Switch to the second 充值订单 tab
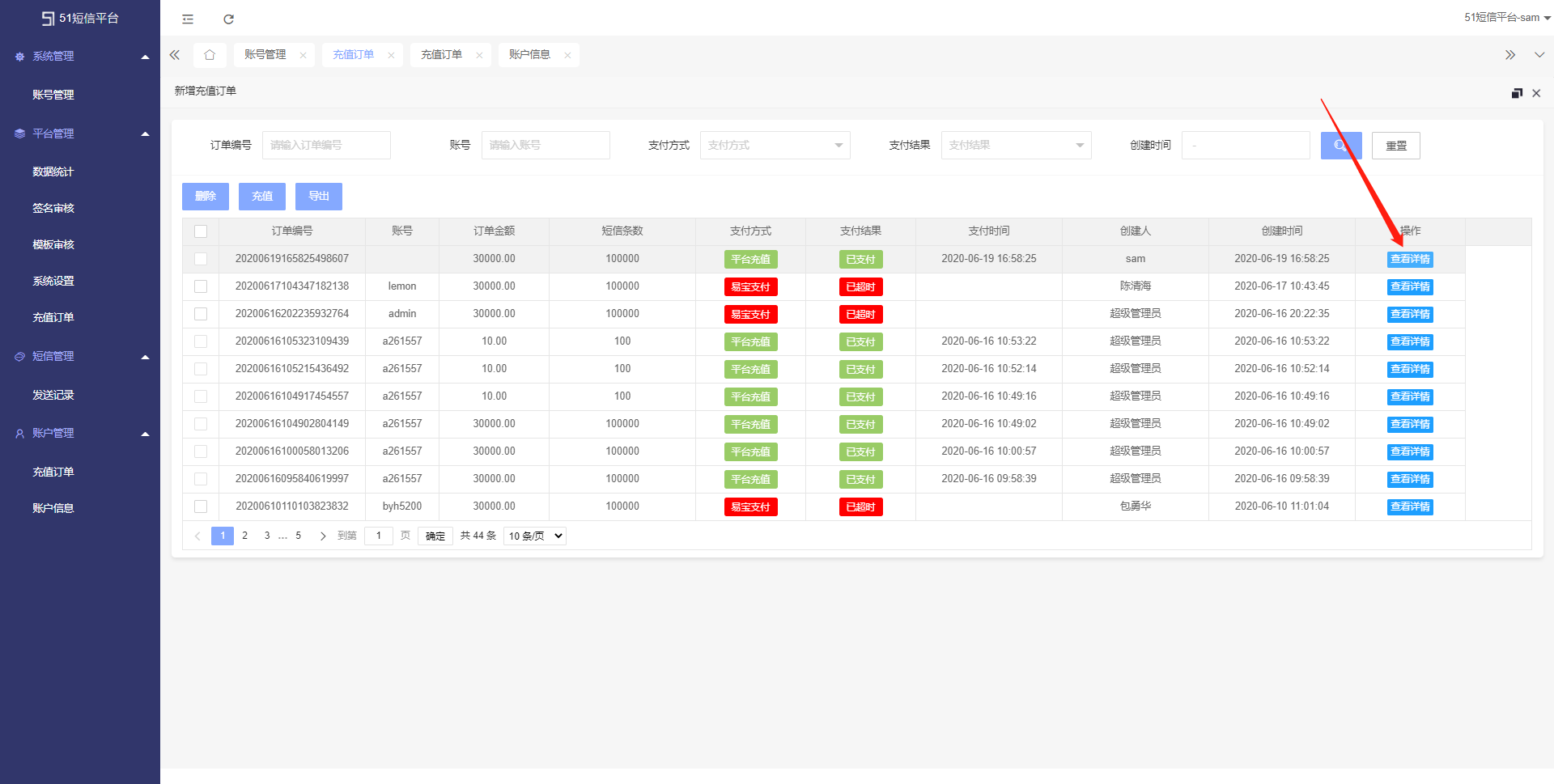 (x=441, y=55)
